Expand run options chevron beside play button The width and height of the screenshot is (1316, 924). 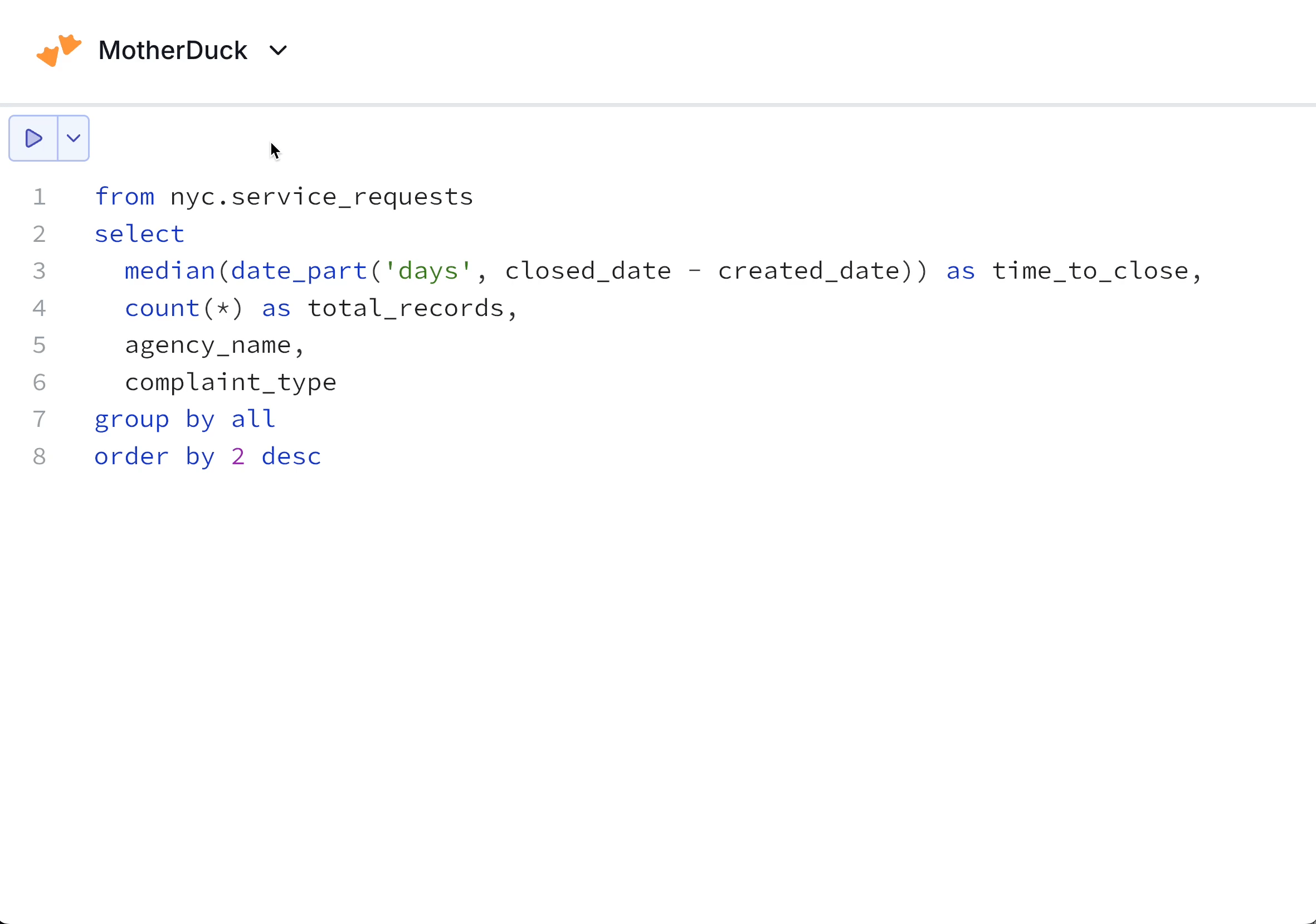click(74, 138)
